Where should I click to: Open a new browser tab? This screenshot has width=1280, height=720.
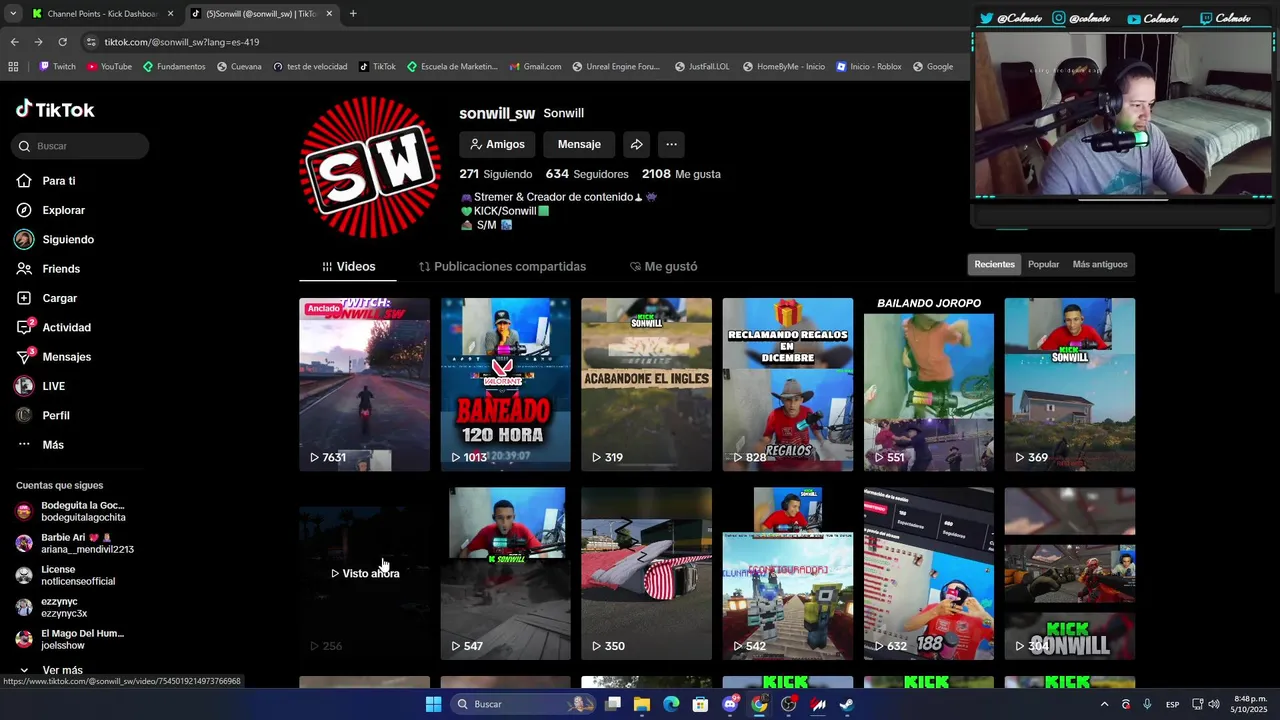point(353,14)
